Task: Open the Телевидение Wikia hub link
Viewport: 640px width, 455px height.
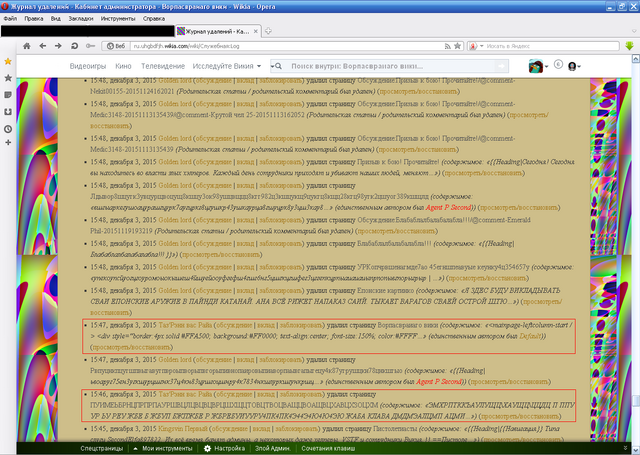Action: [x=163, y=66]
